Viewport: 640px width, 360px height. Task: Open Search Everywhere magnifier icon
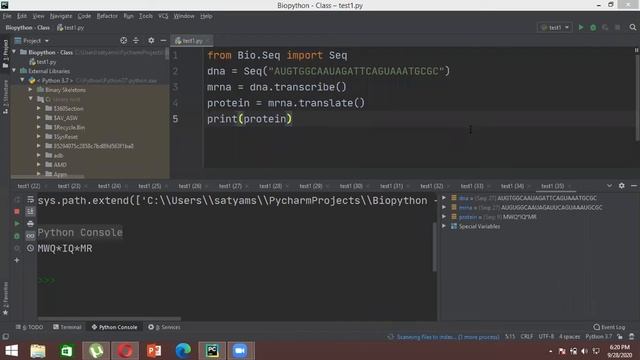click(x=633, y=27)
